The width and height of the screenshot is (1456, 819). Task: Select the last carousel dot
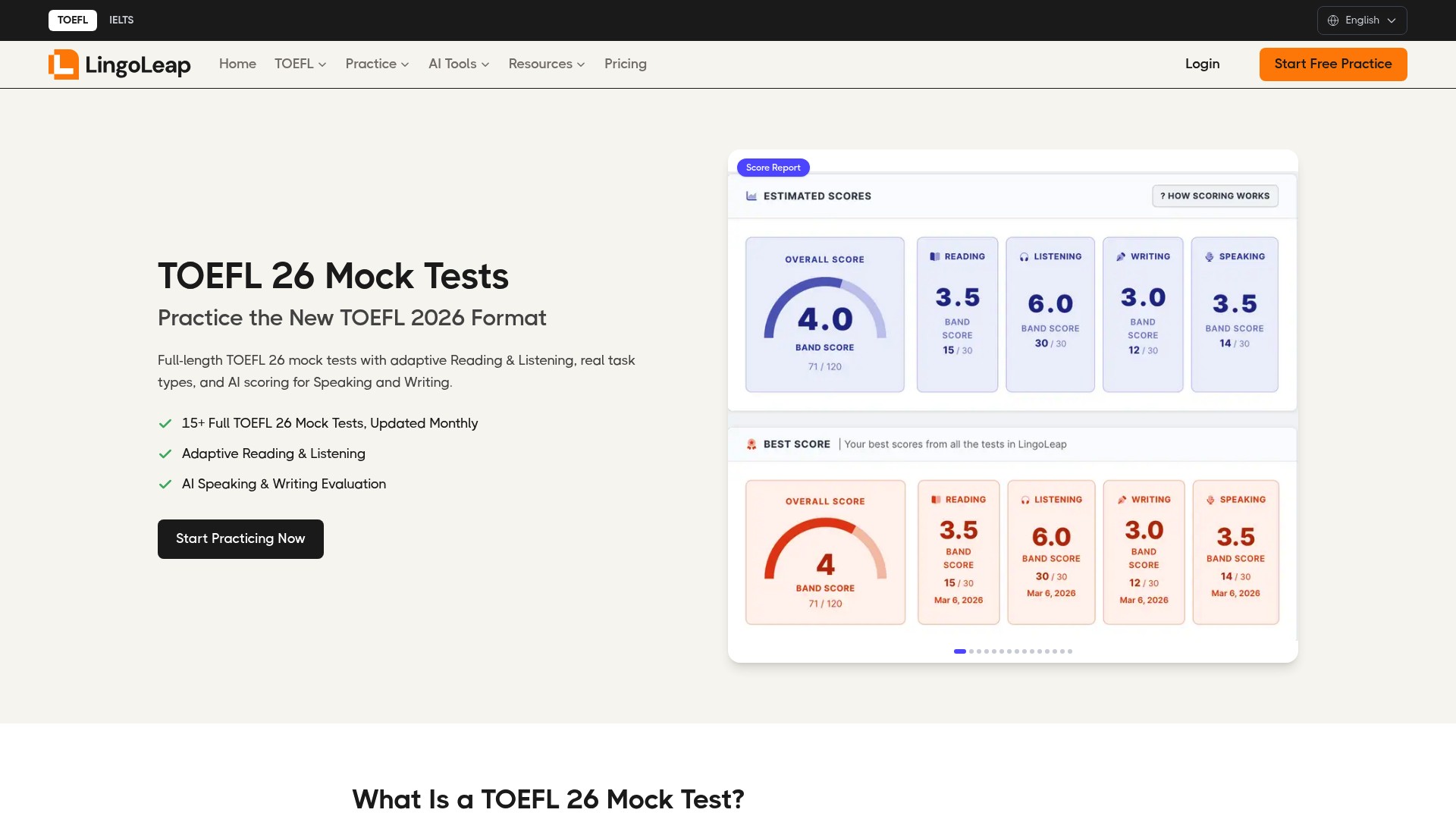coord(1070,651)
